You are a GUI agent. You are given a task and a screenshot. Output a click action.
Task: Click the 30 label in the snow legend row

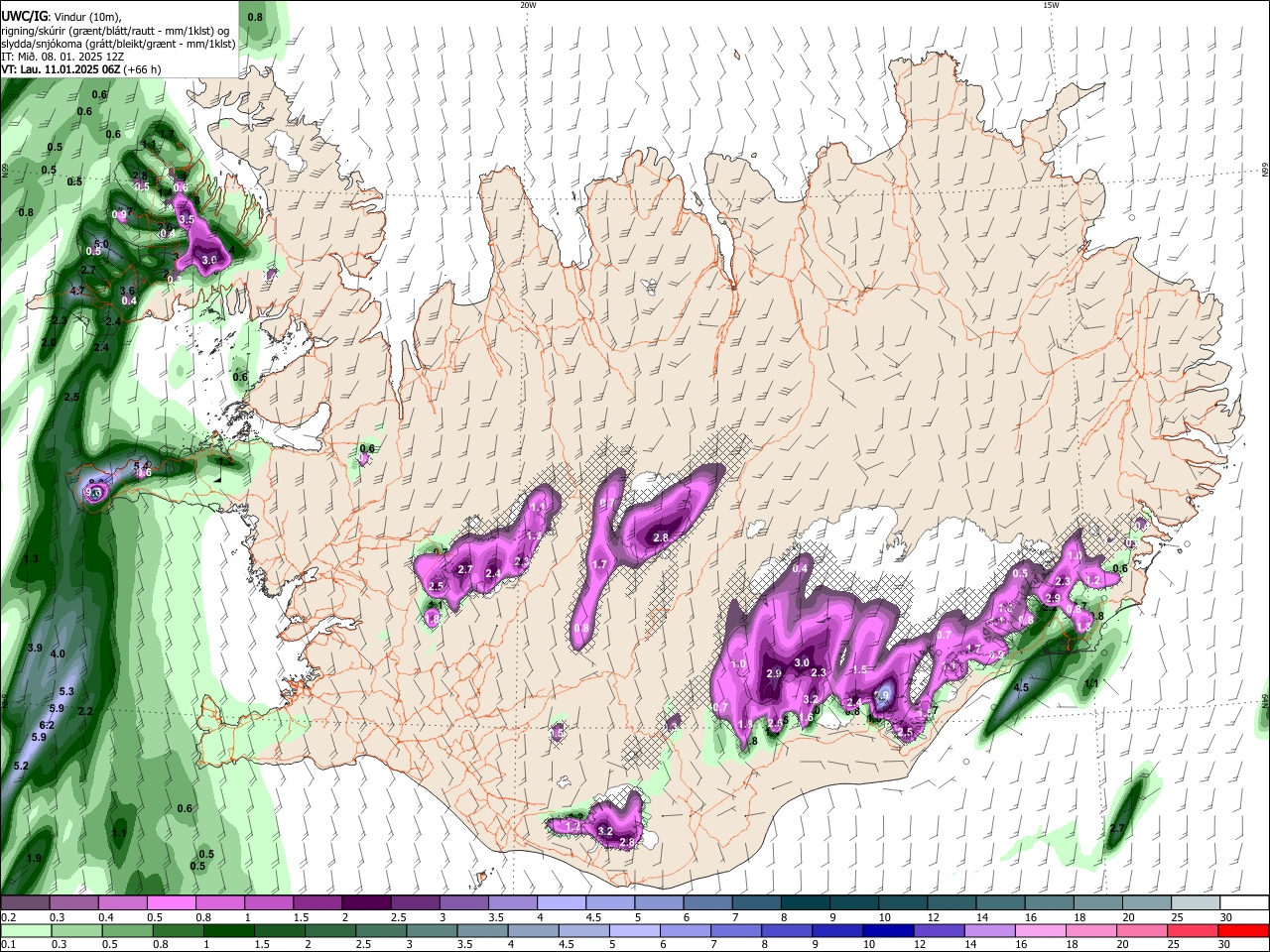pyautogui.click(x=1225, y=917)
